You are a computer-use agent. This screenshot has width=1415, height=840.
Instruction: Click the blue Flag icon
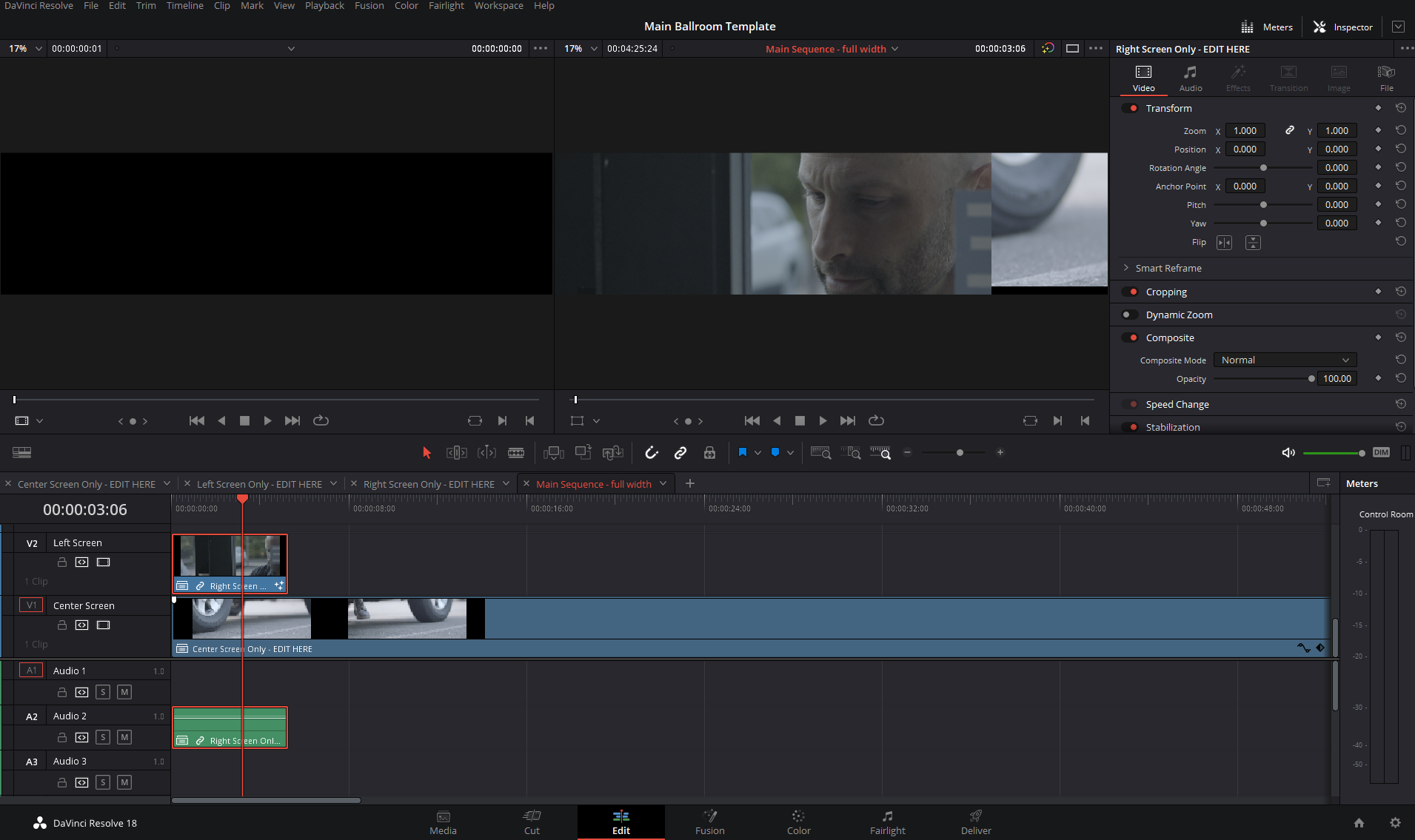[x=743, y=452]
